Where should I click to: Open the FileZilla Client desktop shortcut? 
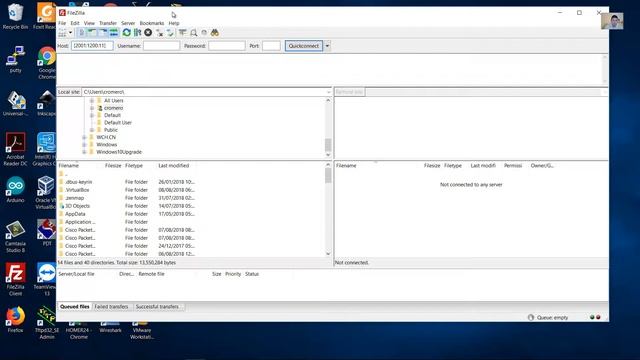pyautogui.click(x=15, y=280)
